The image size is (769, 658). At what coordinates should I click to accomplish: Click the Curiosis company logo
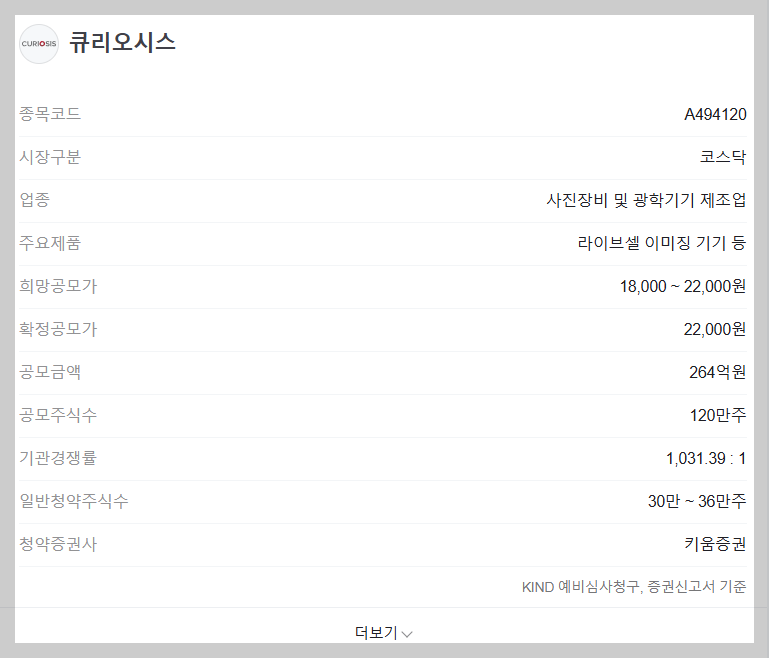coord(39,44)
